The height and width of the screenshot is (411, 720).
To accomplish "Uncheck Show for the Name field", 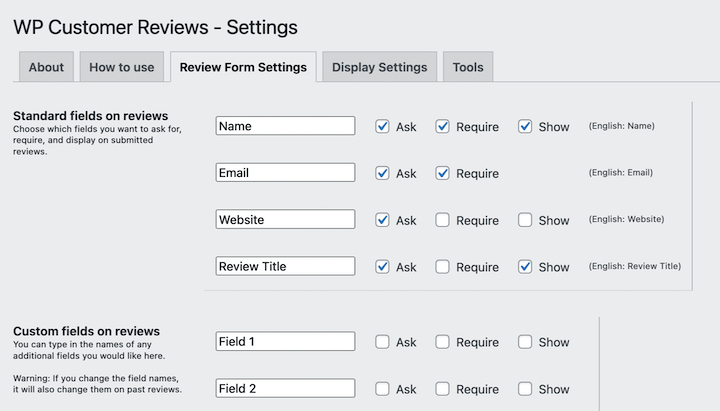I will coord(525,126).
